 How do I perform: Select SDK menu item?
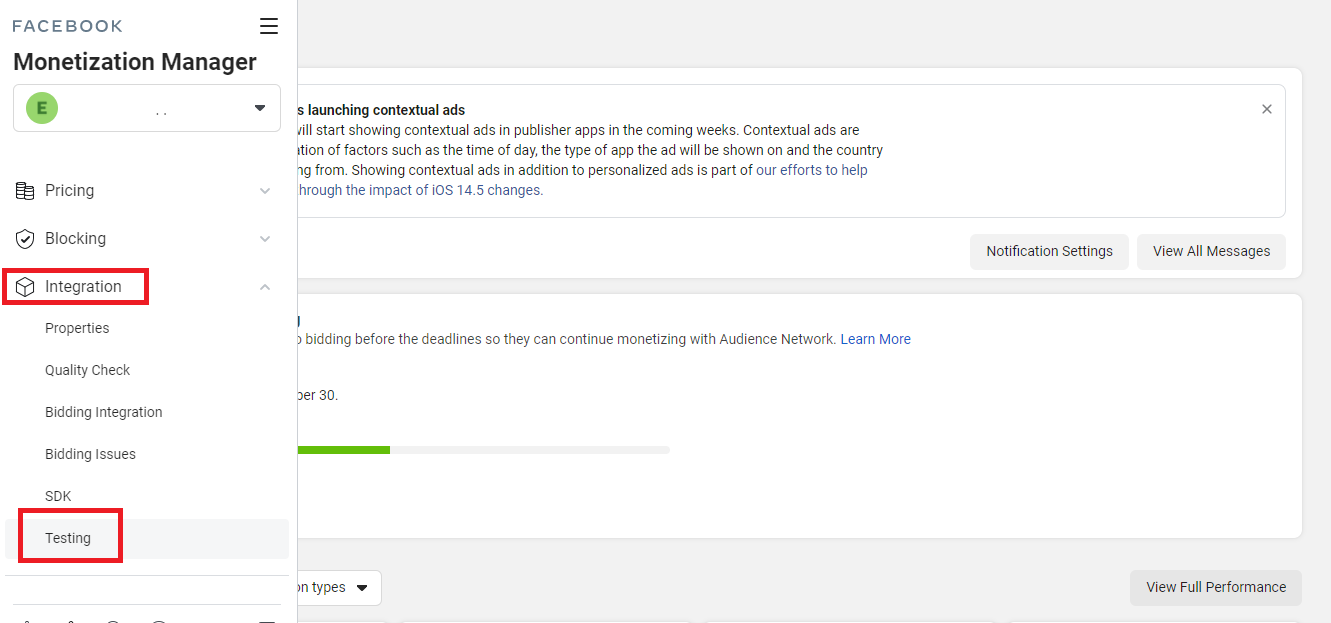point(58,496)
